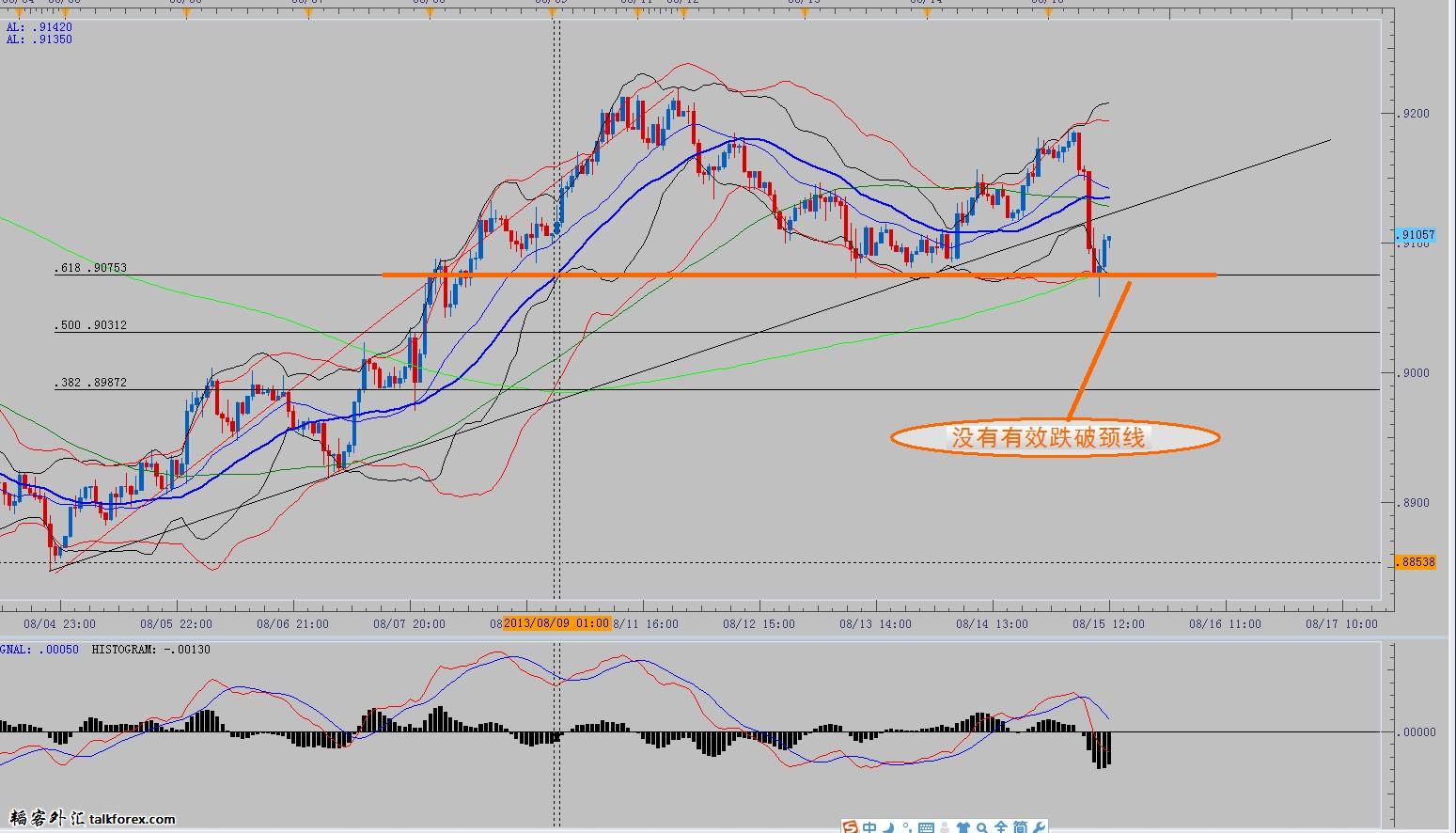This screenshot has height=833, width=1456.
Task: Click the AL: .91420 indicator value
Action: point(39,28)
